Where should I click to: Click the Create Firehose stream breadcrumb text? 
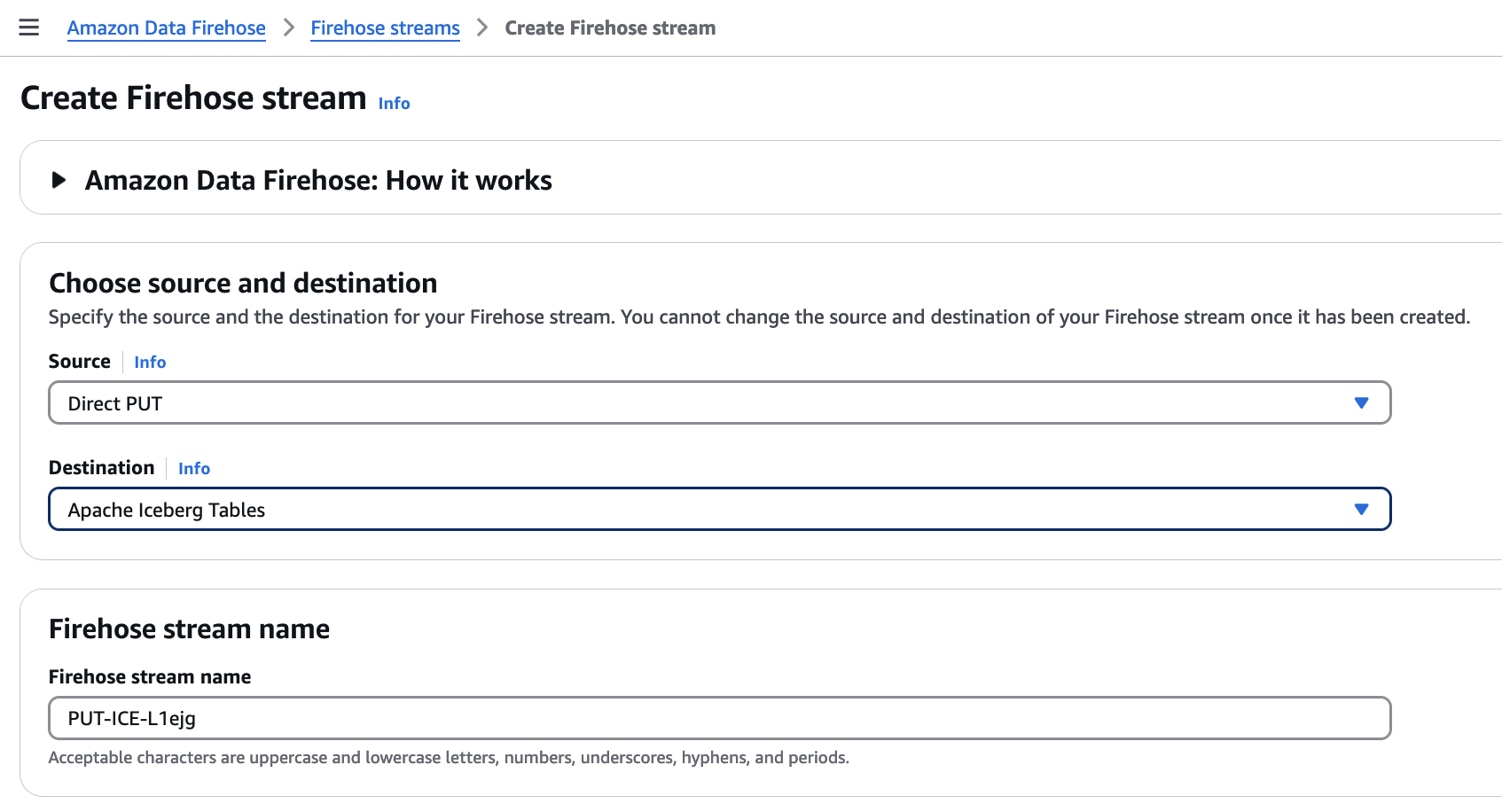point(610,27)
